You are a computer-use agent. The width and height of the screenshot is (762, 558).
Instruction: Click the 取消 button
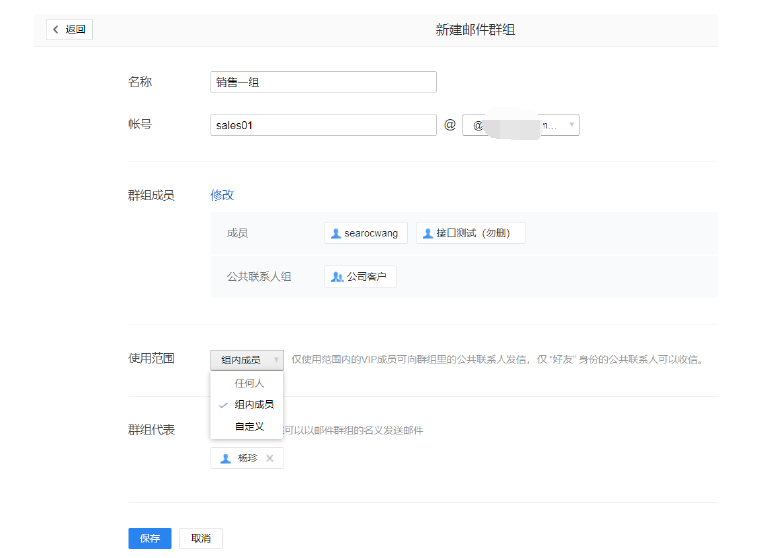coord(201,538)
